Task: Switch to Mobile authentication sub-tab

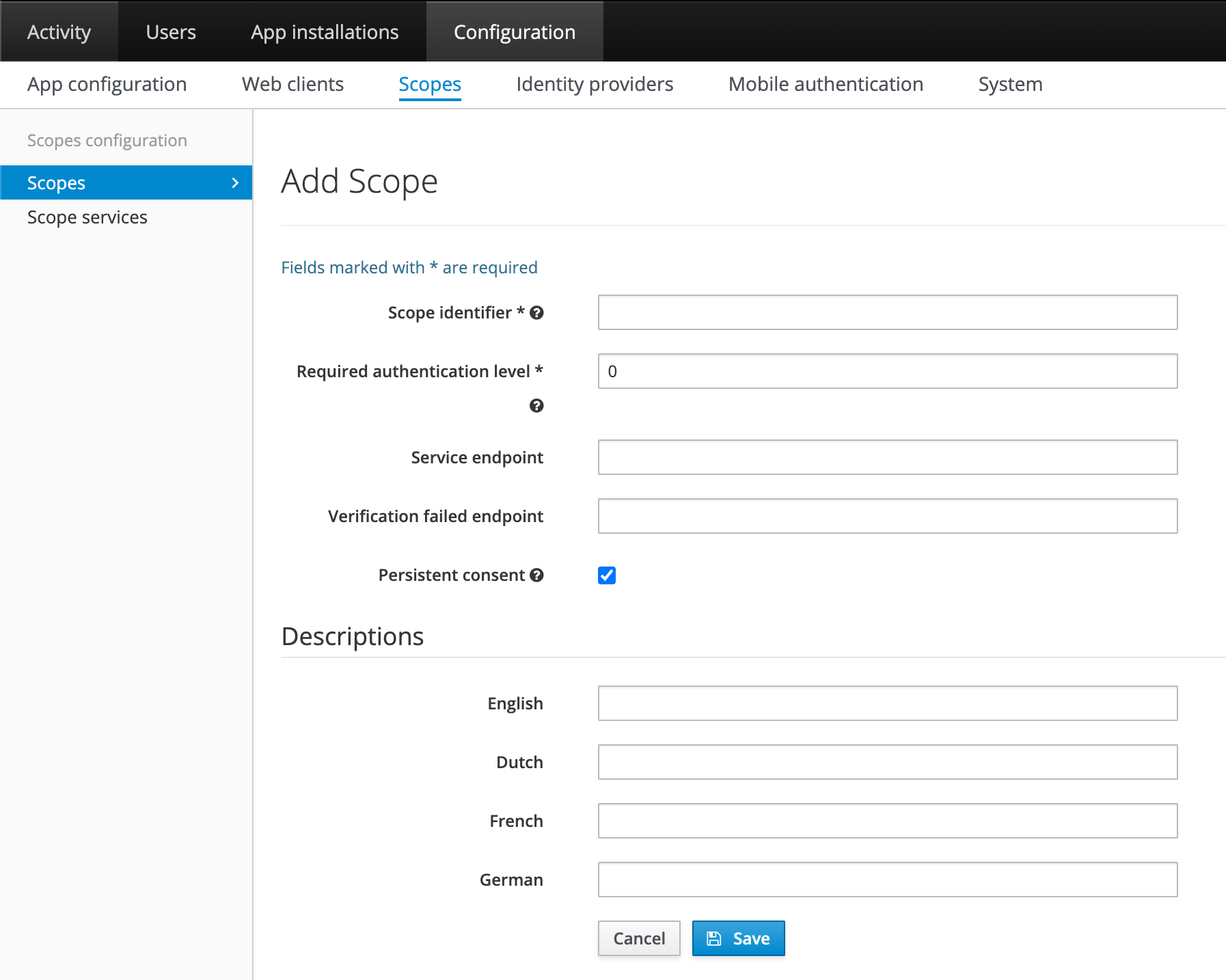Action: [x=826, y=84]
